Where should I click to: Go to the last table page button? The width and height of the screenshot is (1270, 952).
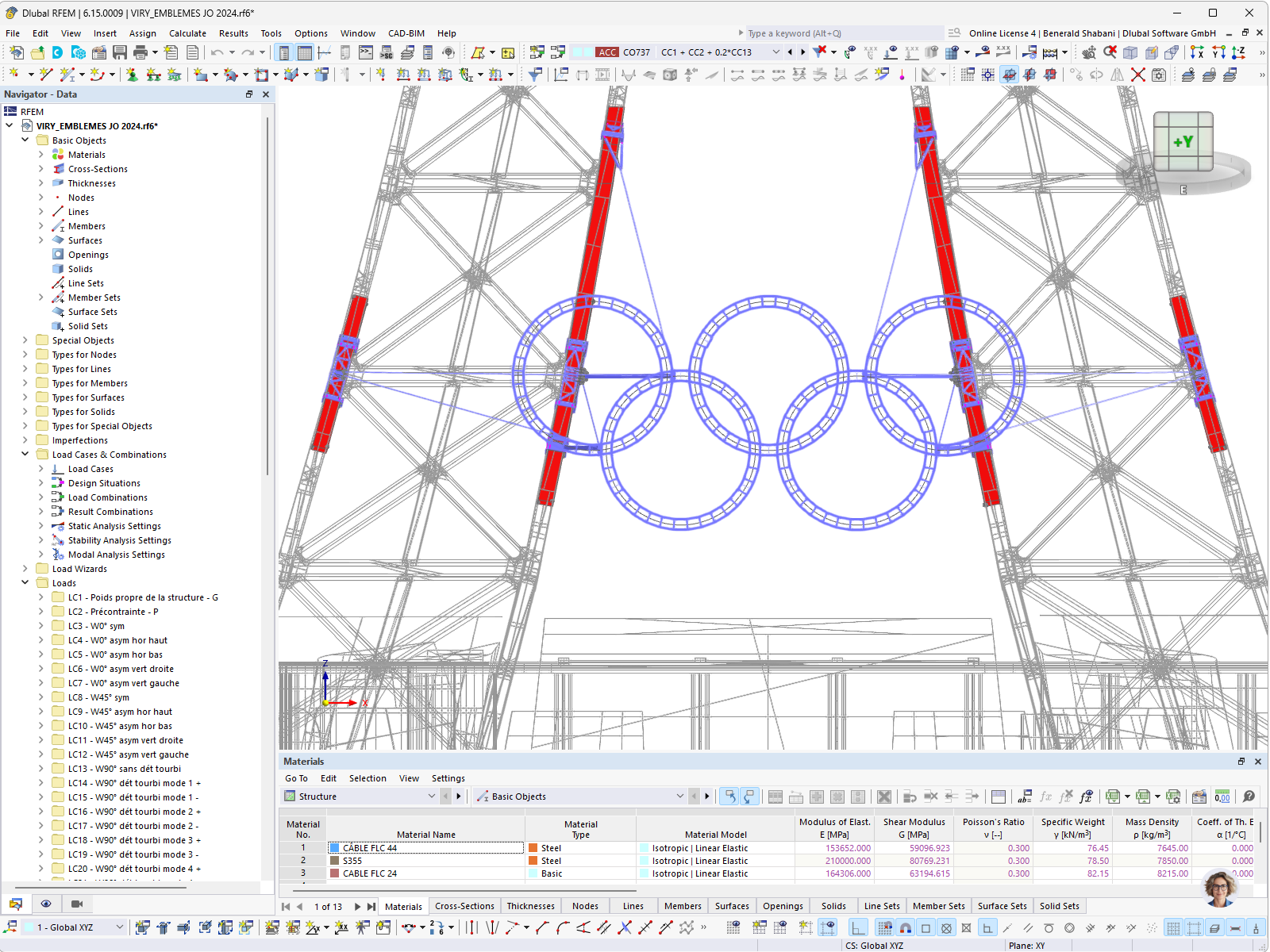(x=371, y=906)
